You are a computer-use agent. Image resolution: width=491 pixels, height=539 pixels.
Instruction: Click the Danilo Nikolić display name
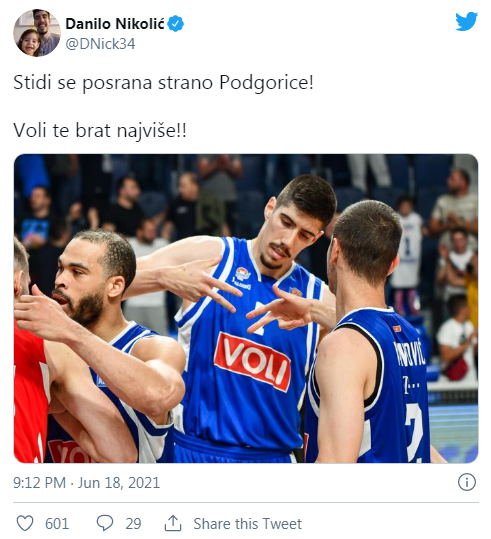click(x=115, y=24)
